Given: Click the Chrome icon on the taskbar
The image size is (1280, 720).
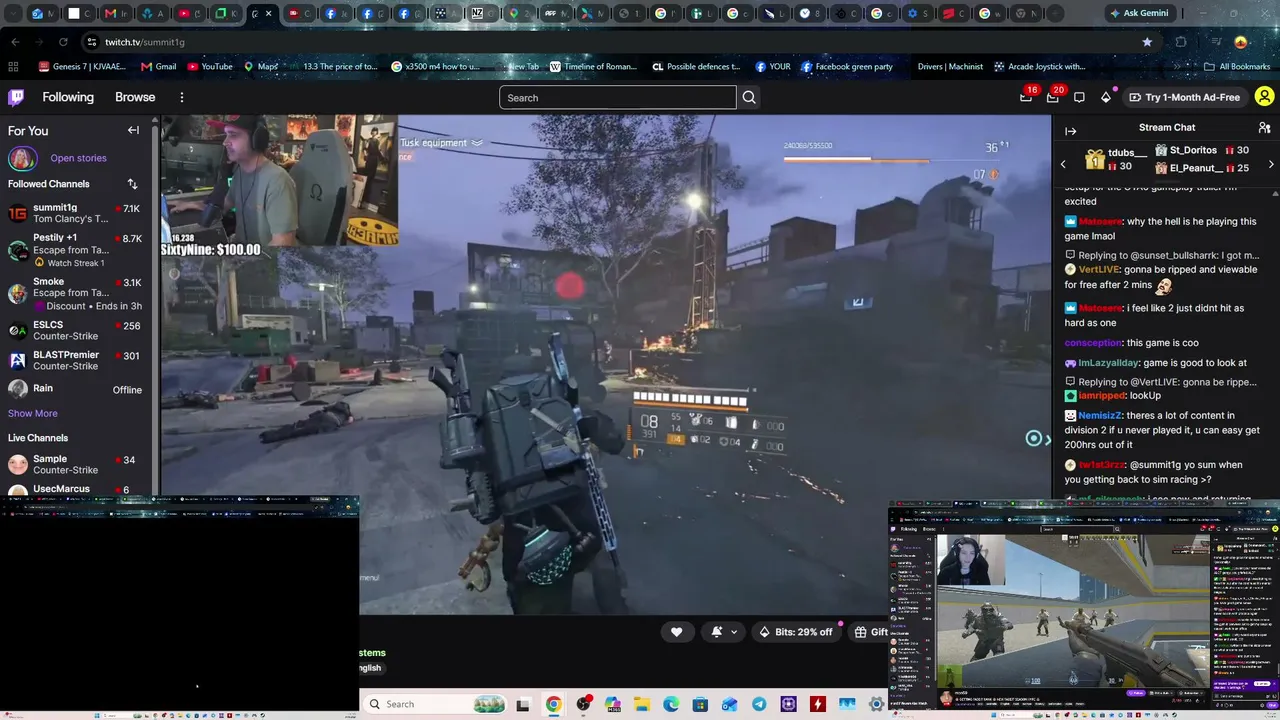Looking at the screenshot, I should click(553, 705).
